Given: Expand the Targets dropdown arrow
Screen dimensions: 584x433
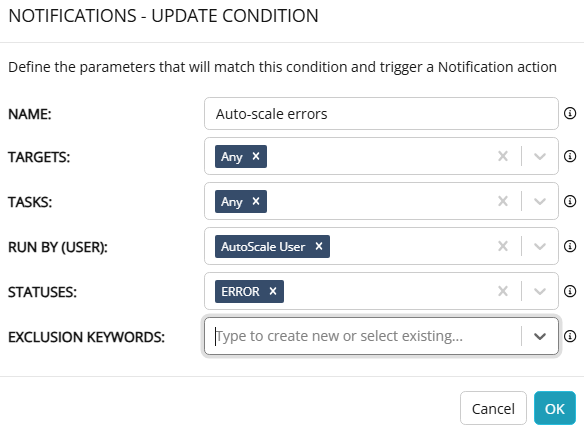Looking at the screenshot, I should [x=540, y=156].
